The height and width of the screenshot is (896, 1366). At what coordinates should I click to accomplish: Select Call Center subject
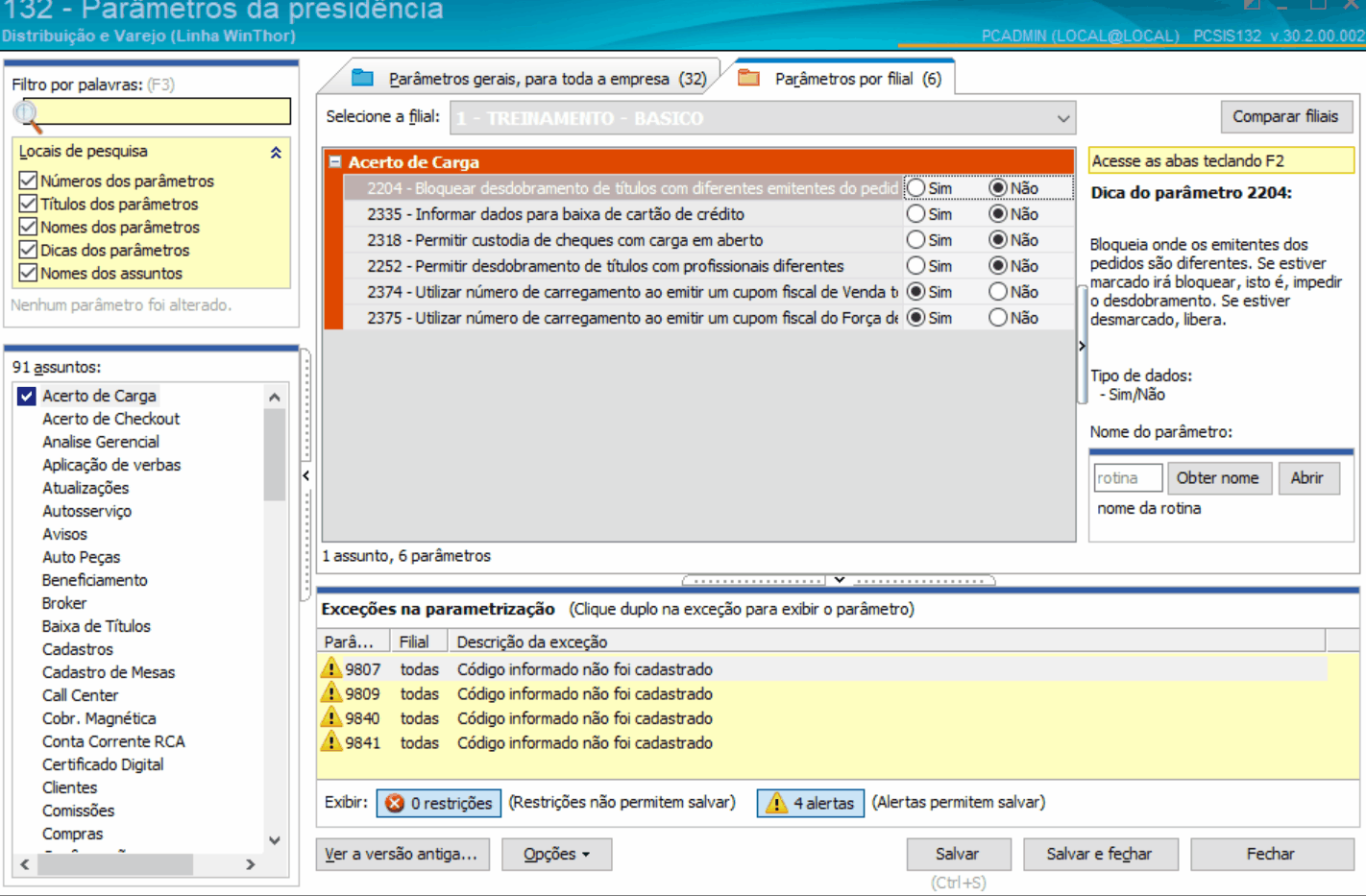(80, 695)
